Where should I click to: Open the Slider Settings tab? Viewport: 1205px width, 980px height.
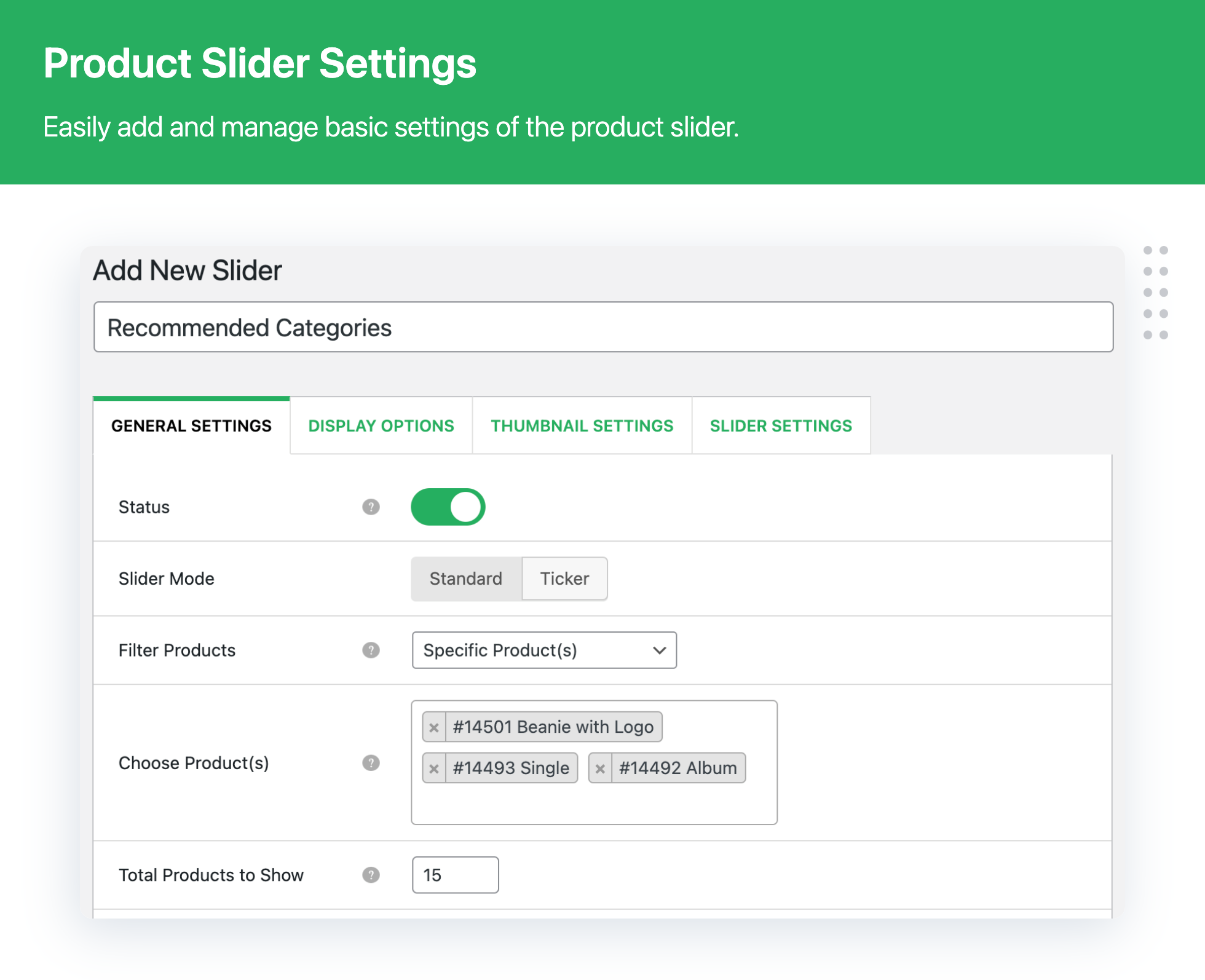[781, 425]
